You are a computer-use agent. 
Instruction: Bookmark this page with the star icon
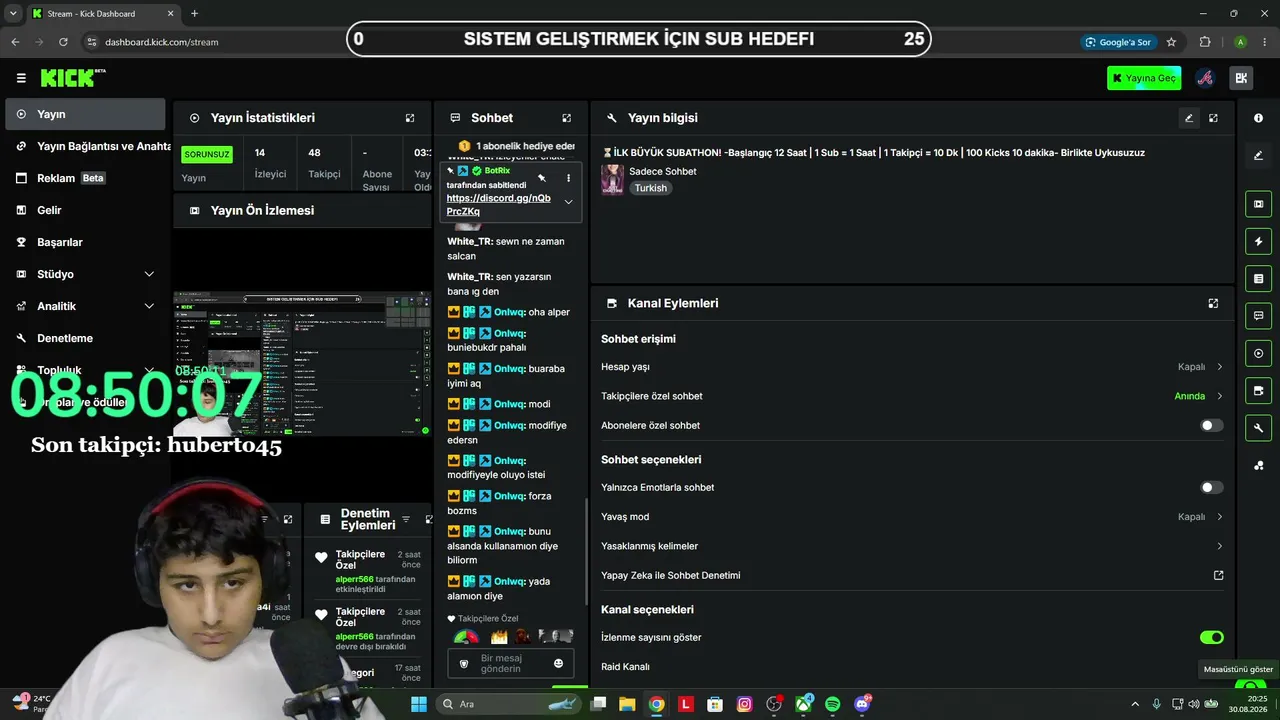tap(1171, 42)
